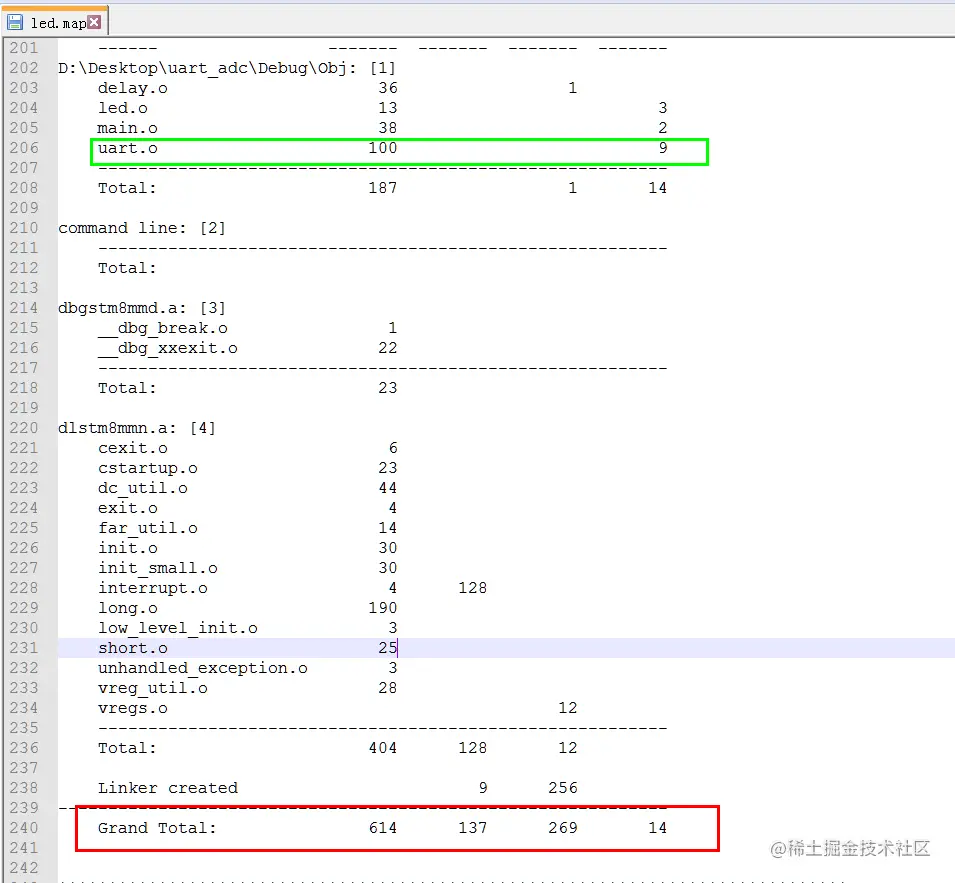Click 'Linker created' text

pyautogui.click(x=167, y=788)
